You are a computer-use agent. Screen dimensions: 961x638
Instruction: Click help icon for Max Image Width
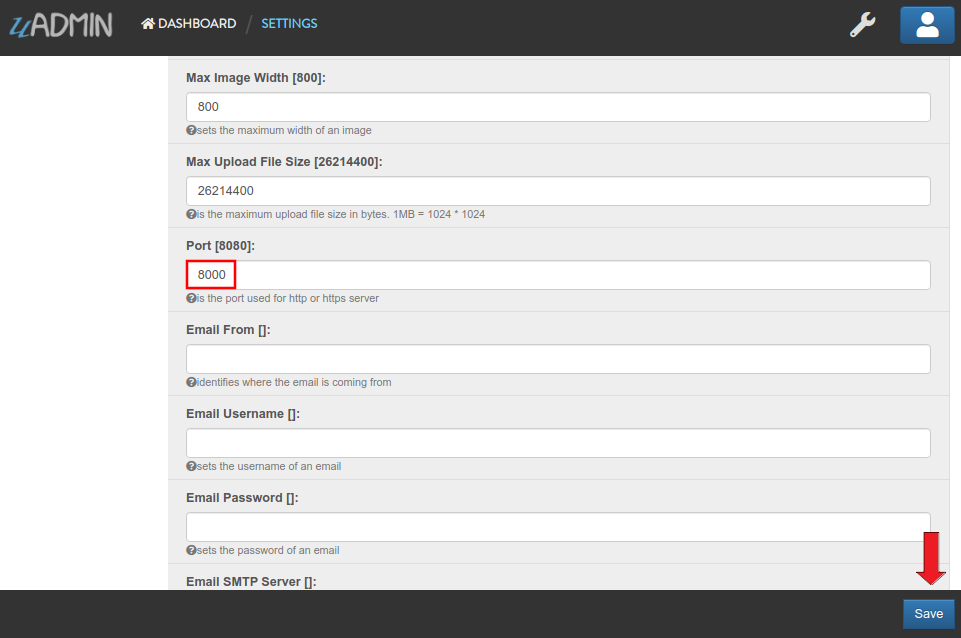(x=191, y=131)
